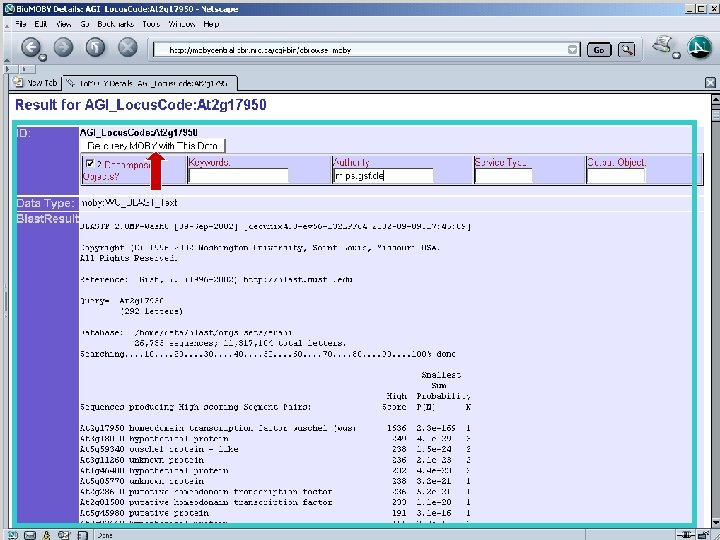Screen dimensions: 720x540
Task: Toggle the Decompose Objects checkbox
Action: click(90, 163)
